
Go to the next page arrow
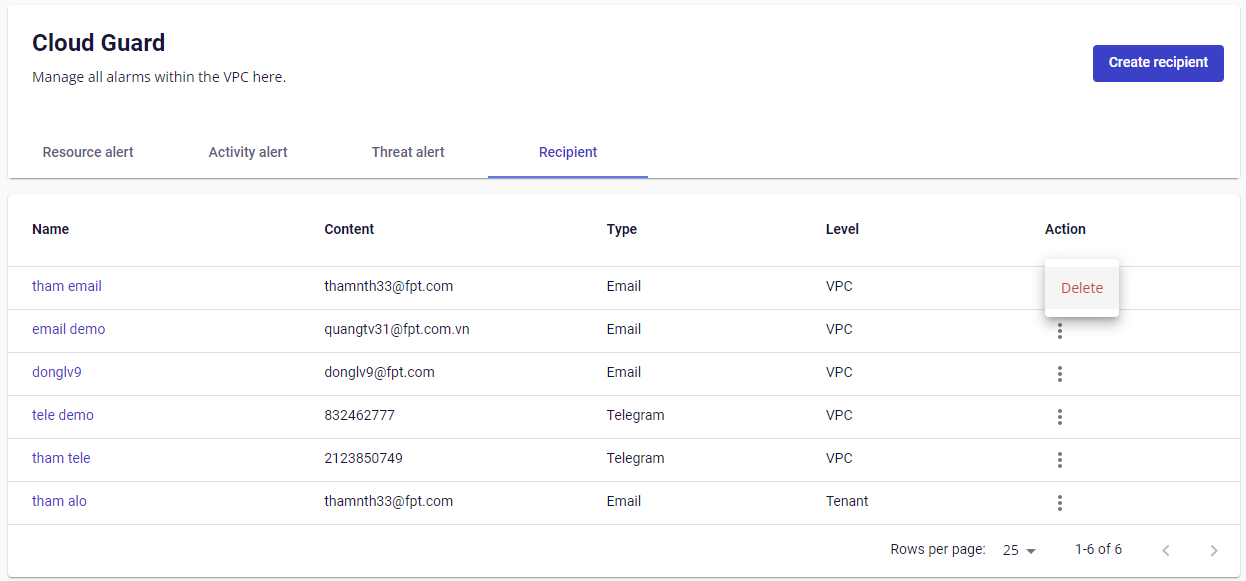(x=1213, y=550)
